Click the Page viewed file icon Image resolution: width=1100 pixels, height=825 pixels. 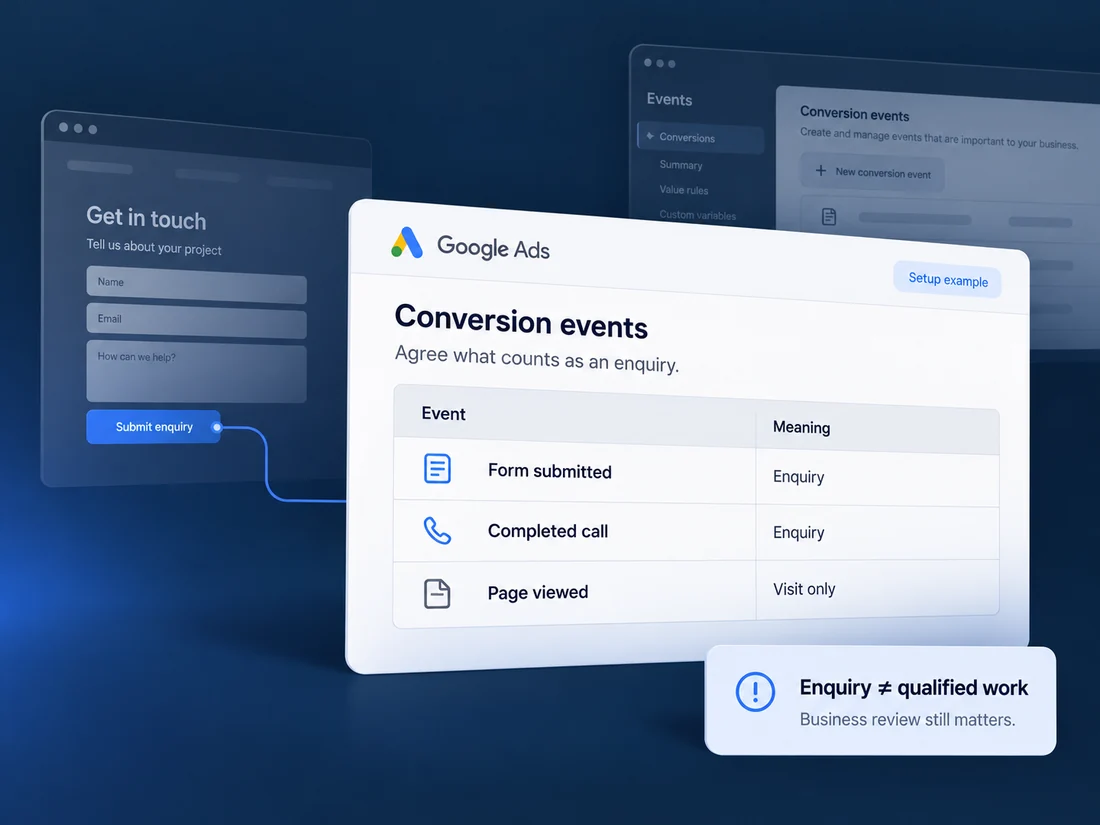pos(437,593)
